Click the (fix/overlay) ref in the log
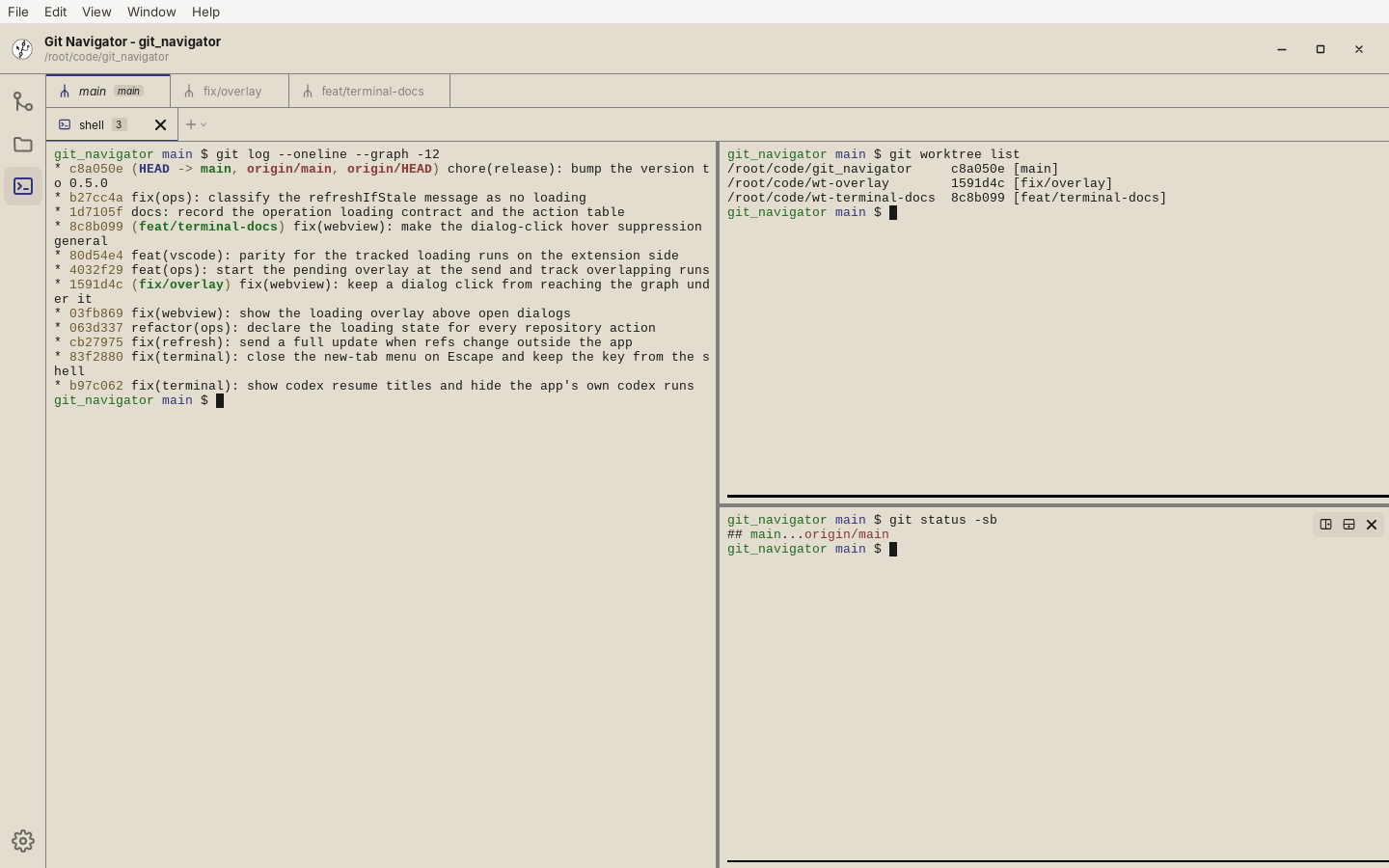Image resolution: width=1389 pixels, height=868 pixels. tap(181, 285)
